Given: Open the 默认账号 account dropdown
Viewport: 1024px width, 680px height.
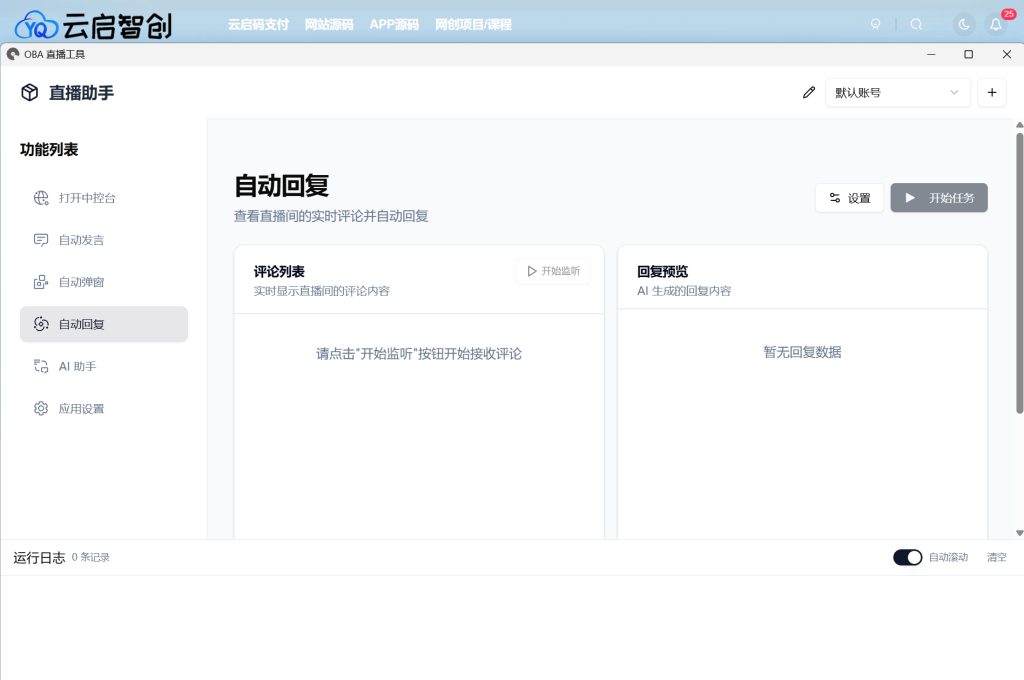Looking at the screenshot, I should tap(897, 92).
